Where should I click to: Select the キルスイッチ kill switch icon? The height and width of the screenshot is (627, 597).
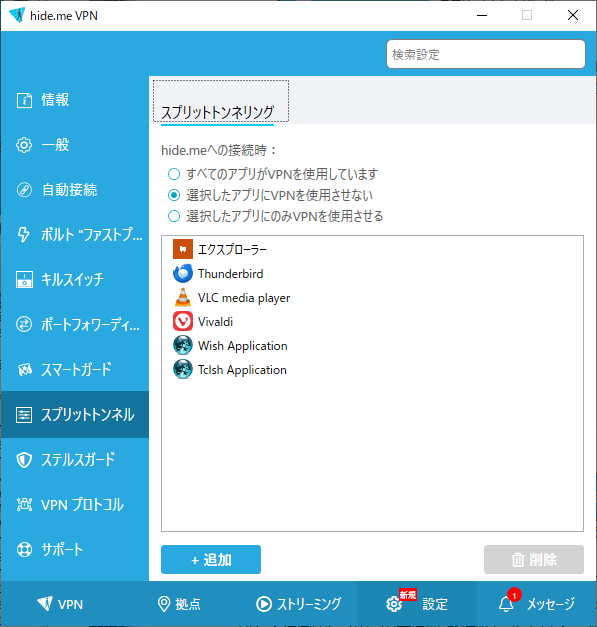(24, 280)
